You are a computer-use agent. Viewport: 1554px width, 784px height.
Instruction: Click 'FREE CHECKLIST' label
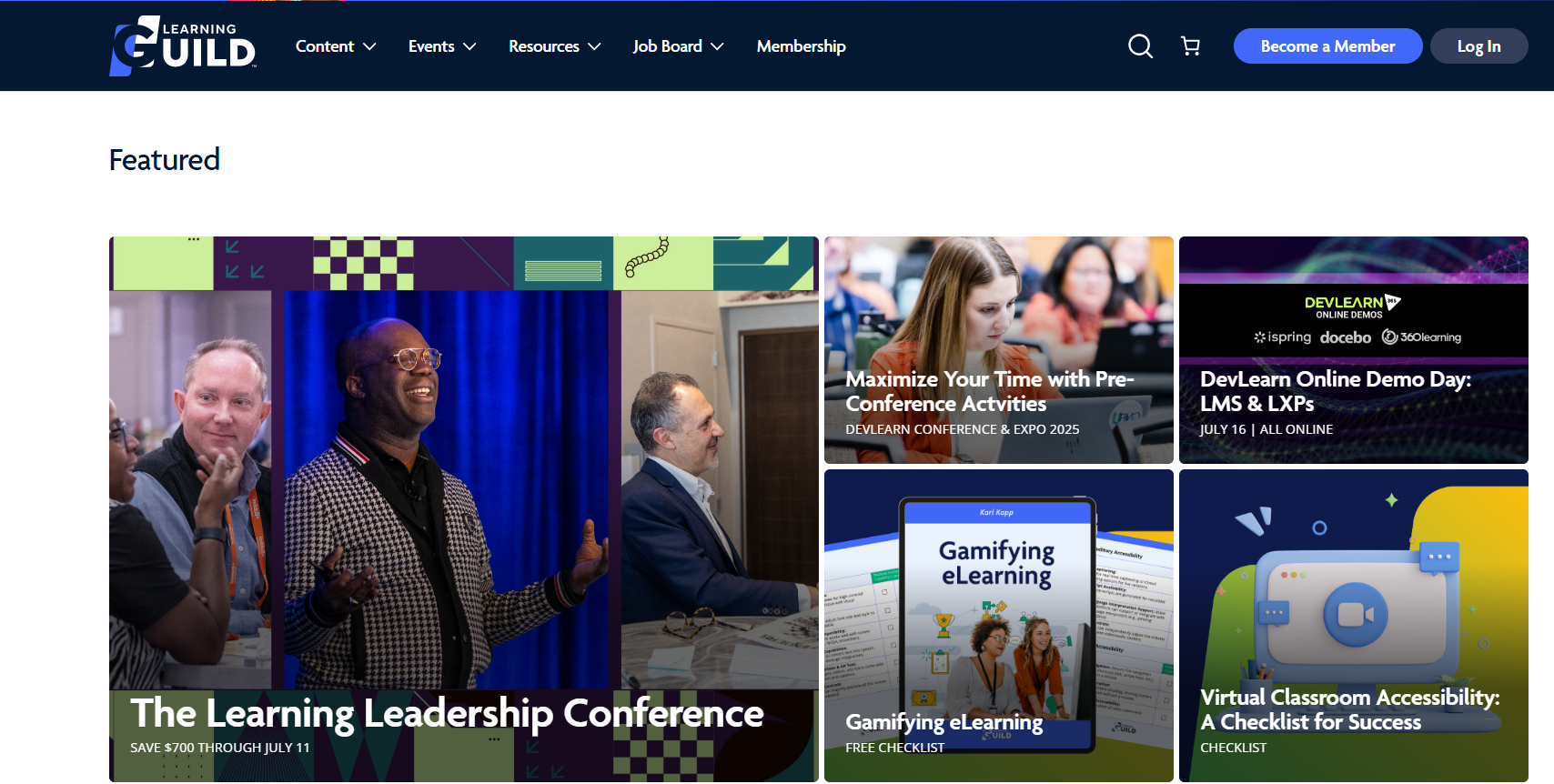895,748
